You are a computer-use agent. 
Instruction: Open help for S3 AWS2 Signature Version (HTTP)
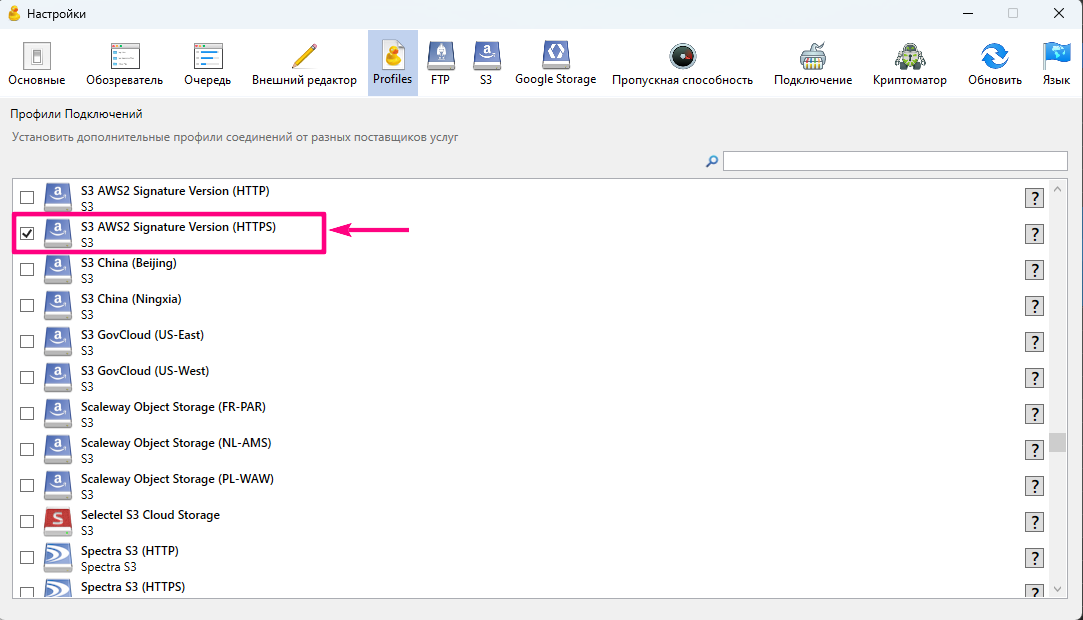(x=1034, y=198)
